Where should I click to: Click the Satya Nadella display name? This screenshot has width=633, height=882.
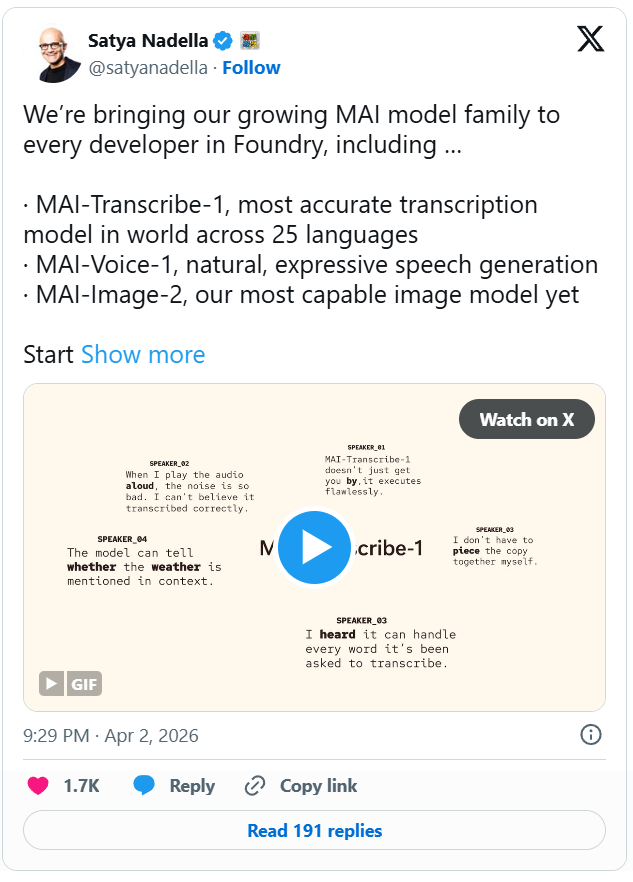coord(148,41)
